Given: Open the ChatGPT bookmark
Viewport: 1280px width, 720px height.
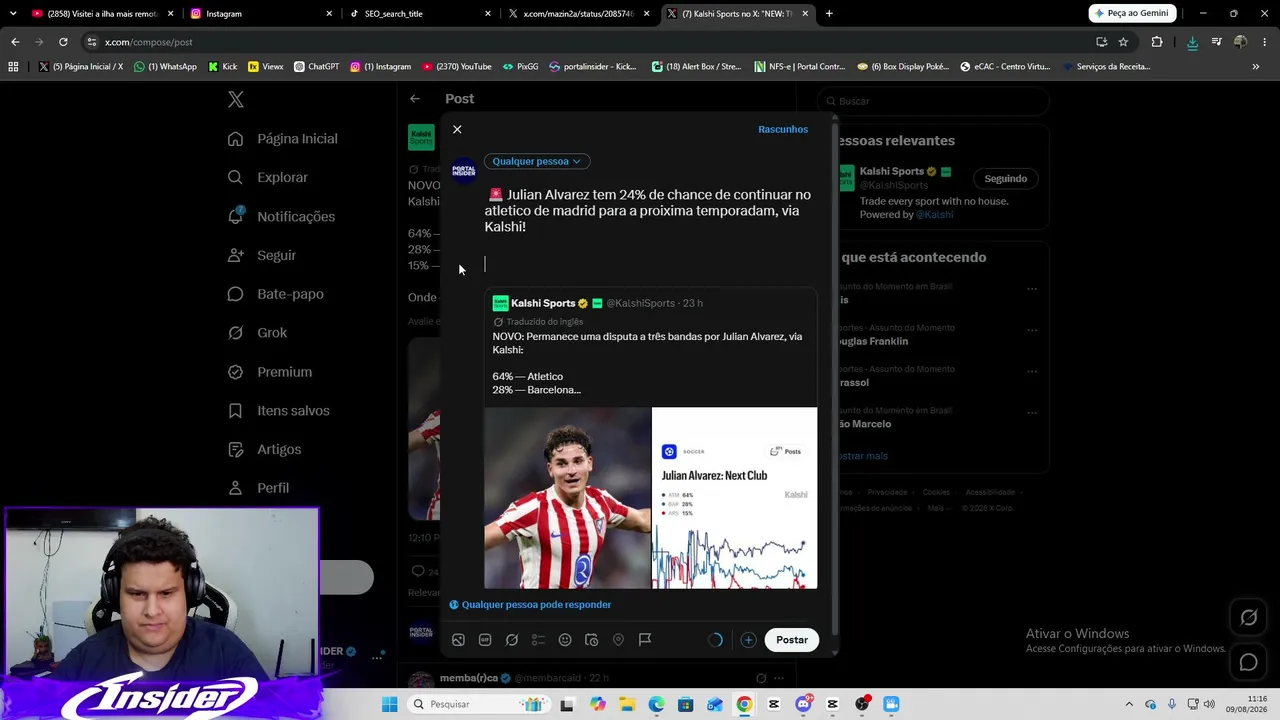Looking at the screenshot, I should [316, 67].
